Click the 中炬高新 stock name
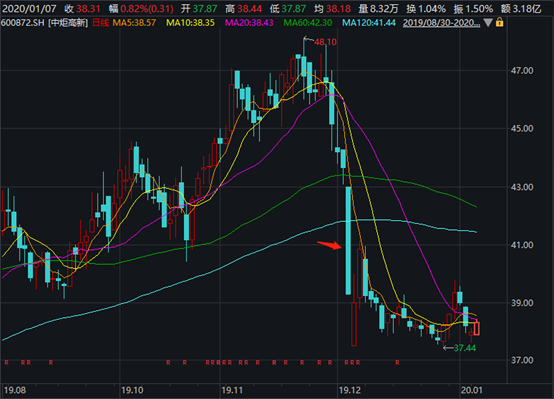 (x=68, y=23)
